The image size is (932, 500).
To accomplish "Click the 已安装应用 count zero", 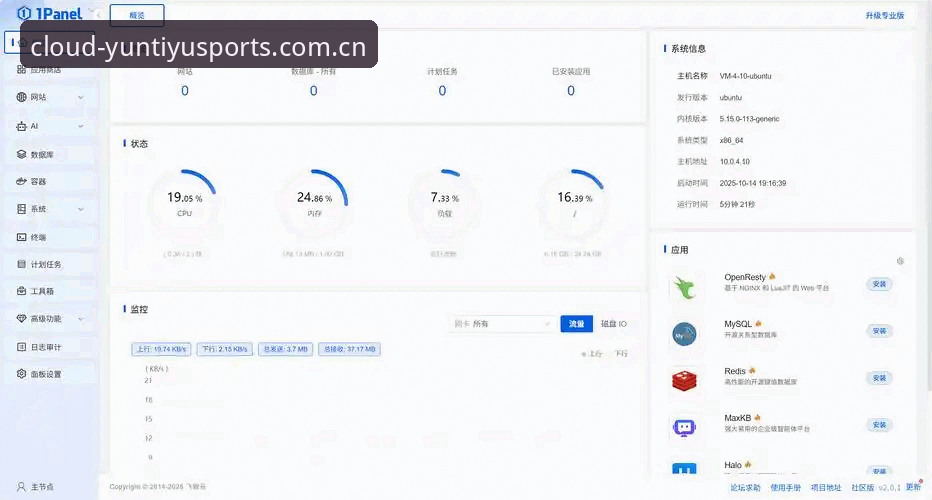I will tap(571, 91).
